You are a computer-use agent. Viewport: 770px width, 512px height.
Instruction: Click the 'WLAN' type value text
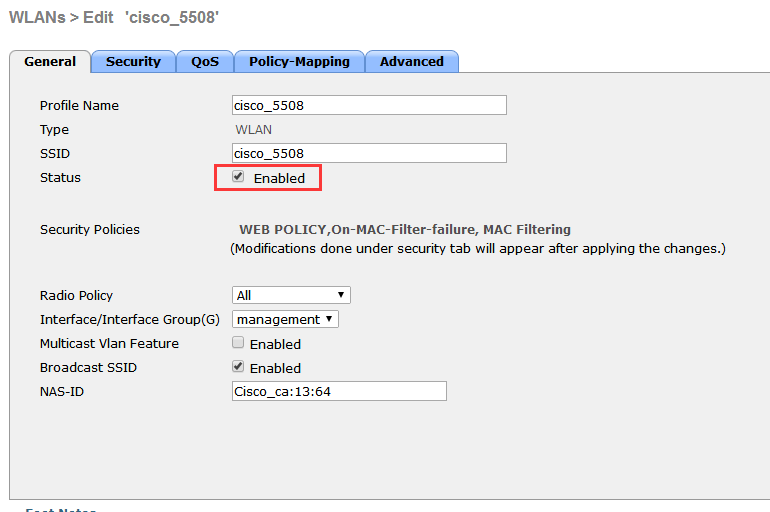[x=253, y=130]
